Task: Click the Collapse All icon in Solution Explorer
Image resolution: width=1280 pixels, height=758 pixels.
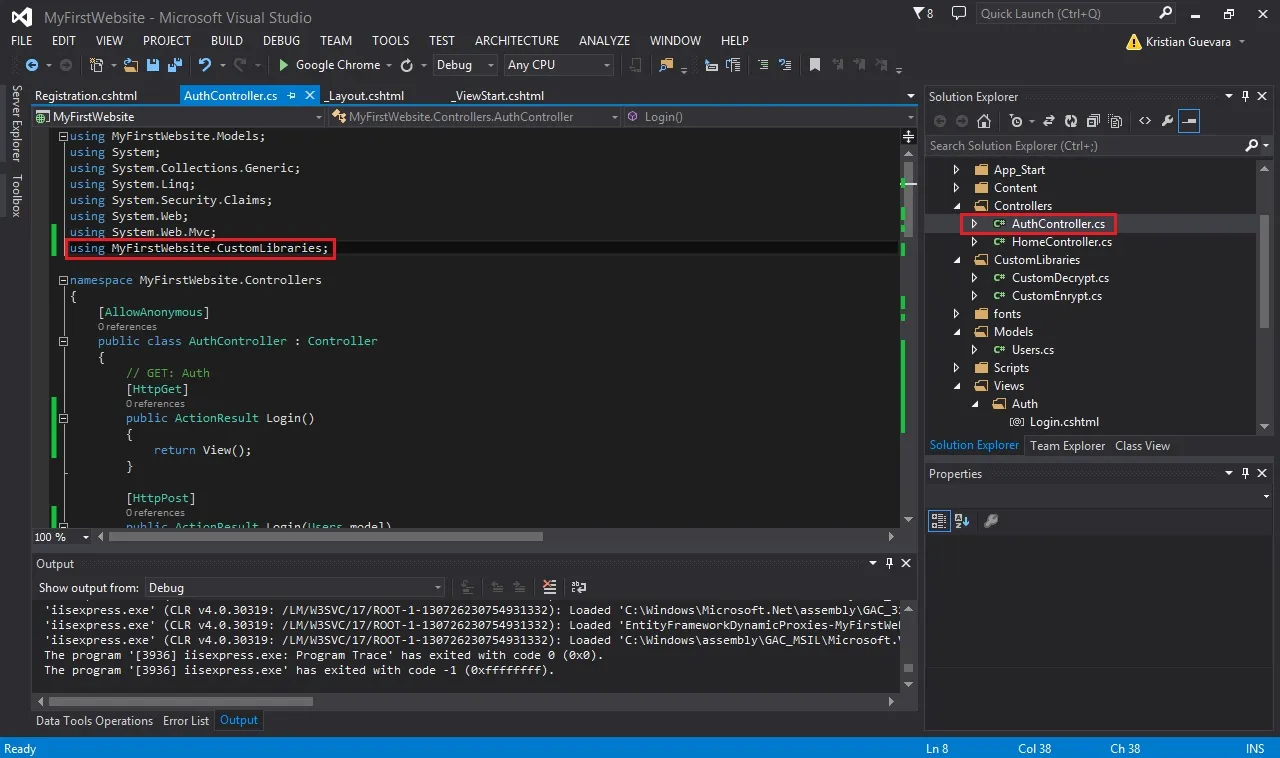Action: click(1092, 121)
